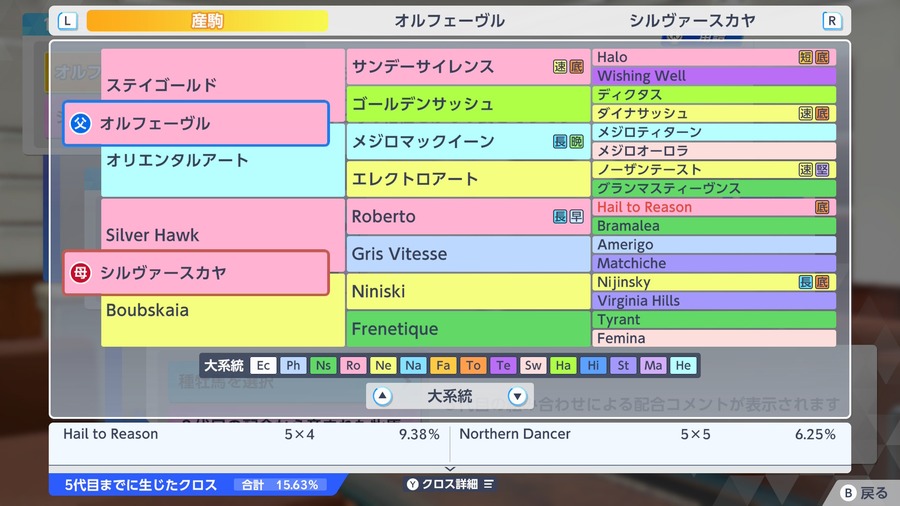The width and height of the screenshot is (900, 506).
Task: Select エレクトロアート ancestor cell
Action: point(468,179)
